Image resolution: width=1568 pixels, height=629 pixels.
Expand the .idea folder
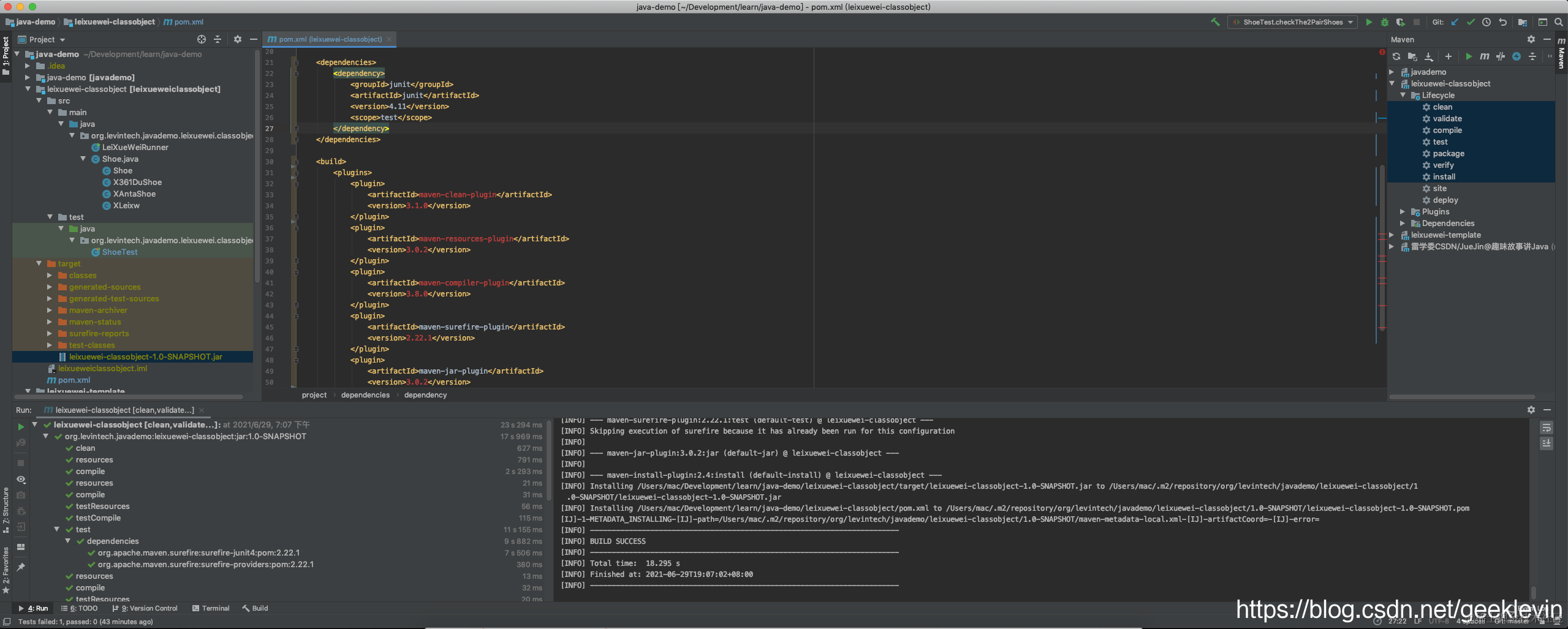(x=28, y=66)
